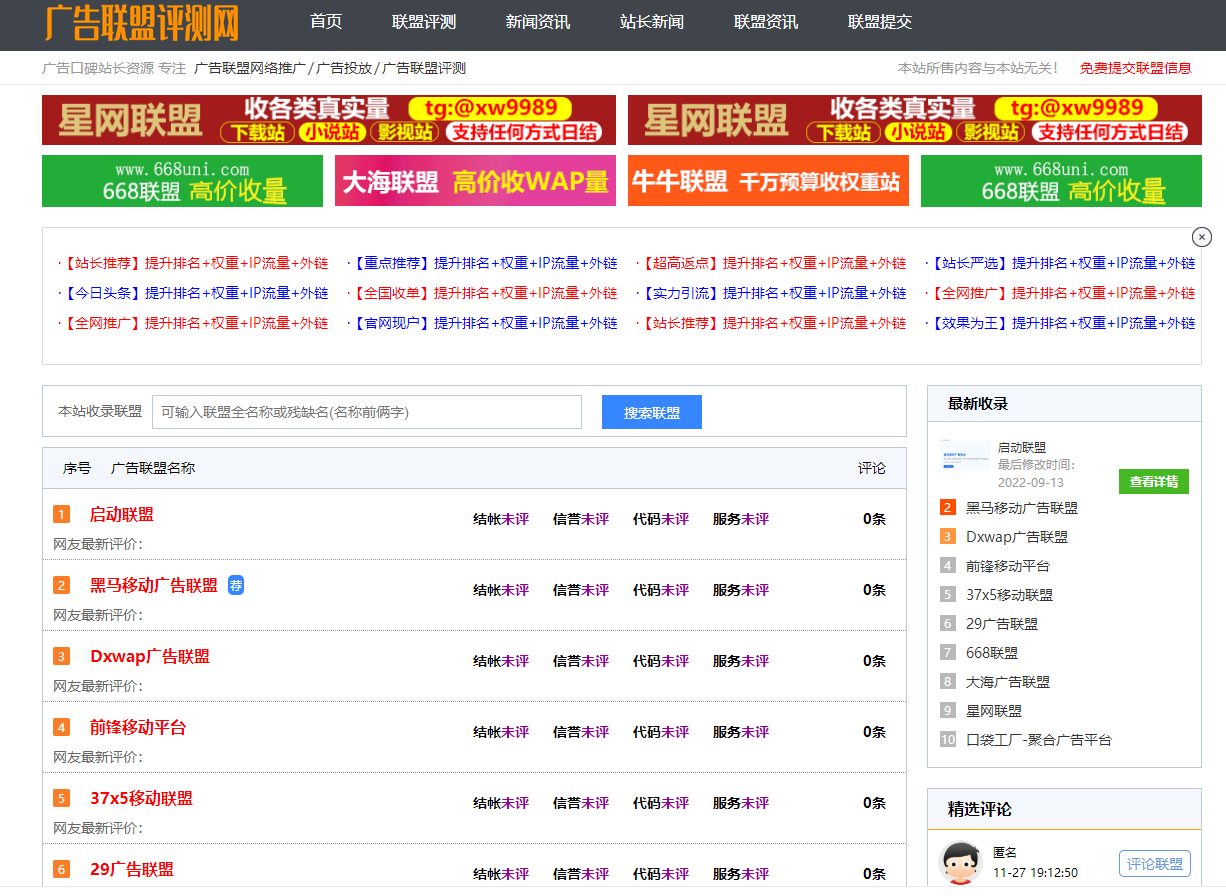This screenshot has height=896, width=1226.
Task: Open 29广告联盟 in the main list
Action: [x=132, y=870]
